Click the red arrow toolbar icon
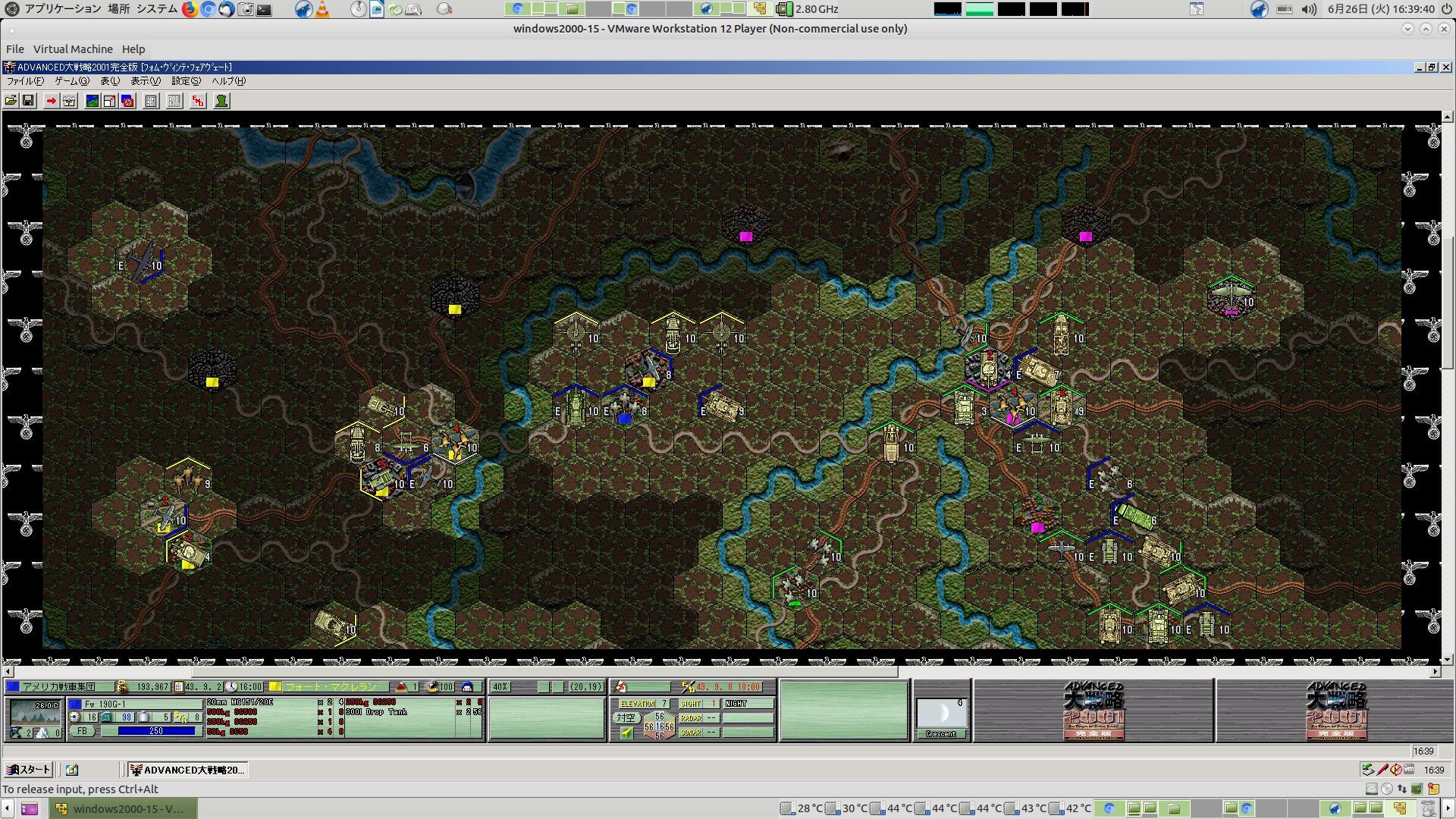 tap(51, 101)
